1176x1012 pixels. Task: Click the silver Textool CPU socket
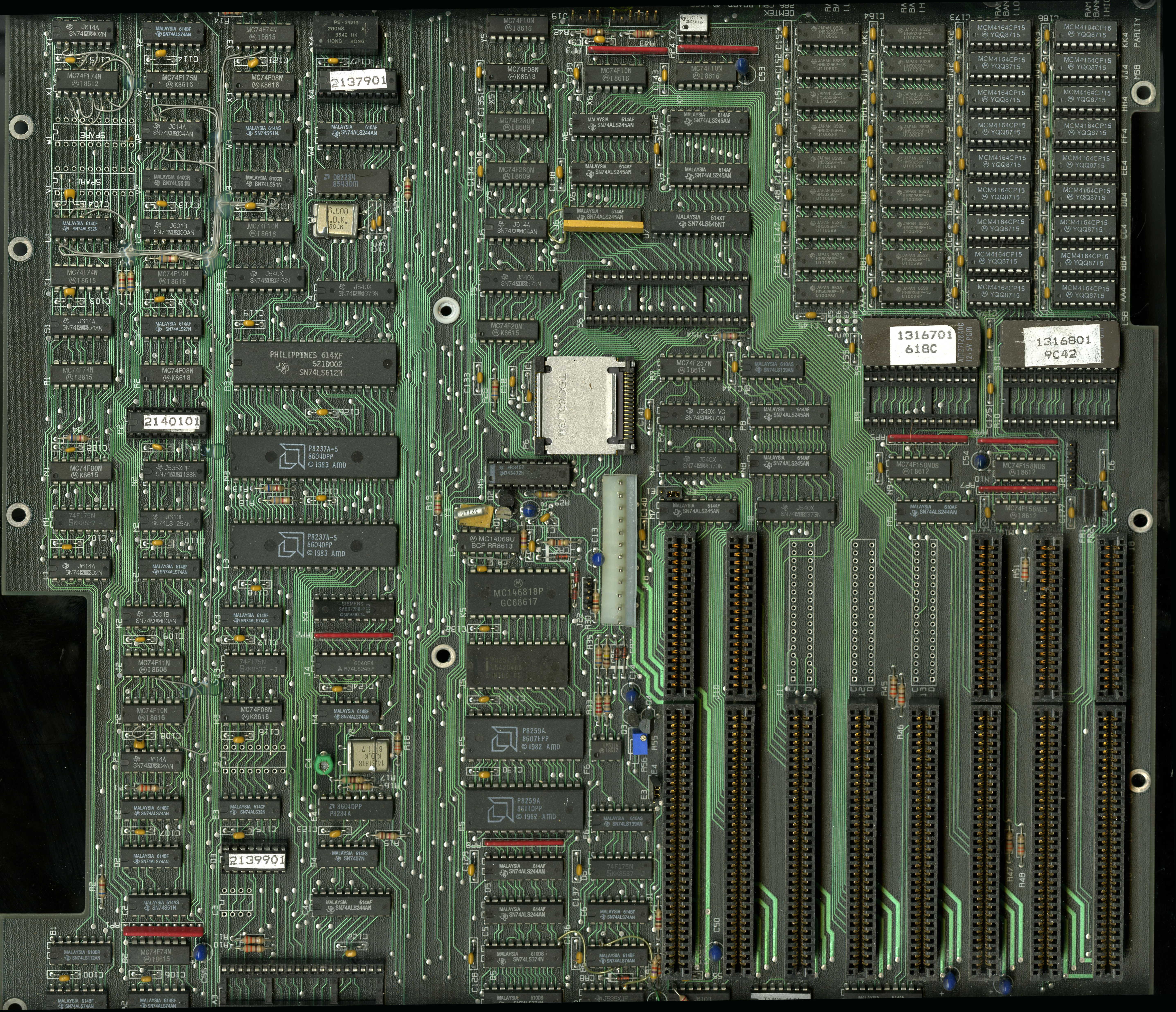(x=583, y=406)
